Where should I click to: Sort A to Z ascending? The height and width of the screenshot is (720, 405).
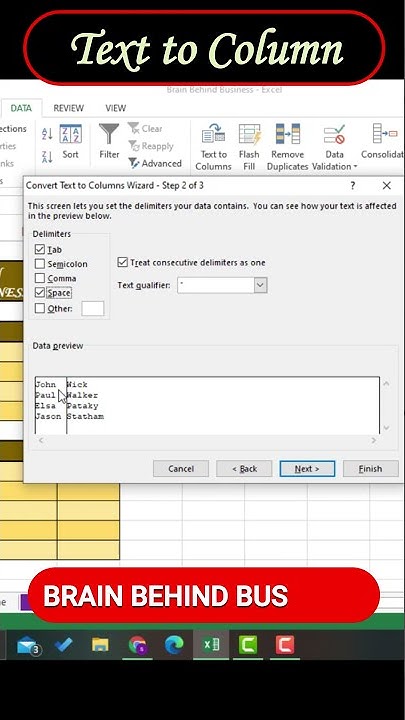click(x=47, y=134)
